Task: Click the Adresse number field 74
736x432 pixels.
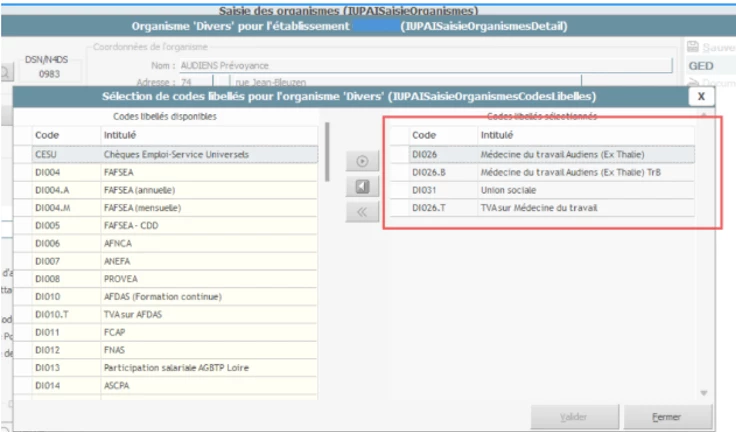Action: pyautogui.click(x=196, y=82)
